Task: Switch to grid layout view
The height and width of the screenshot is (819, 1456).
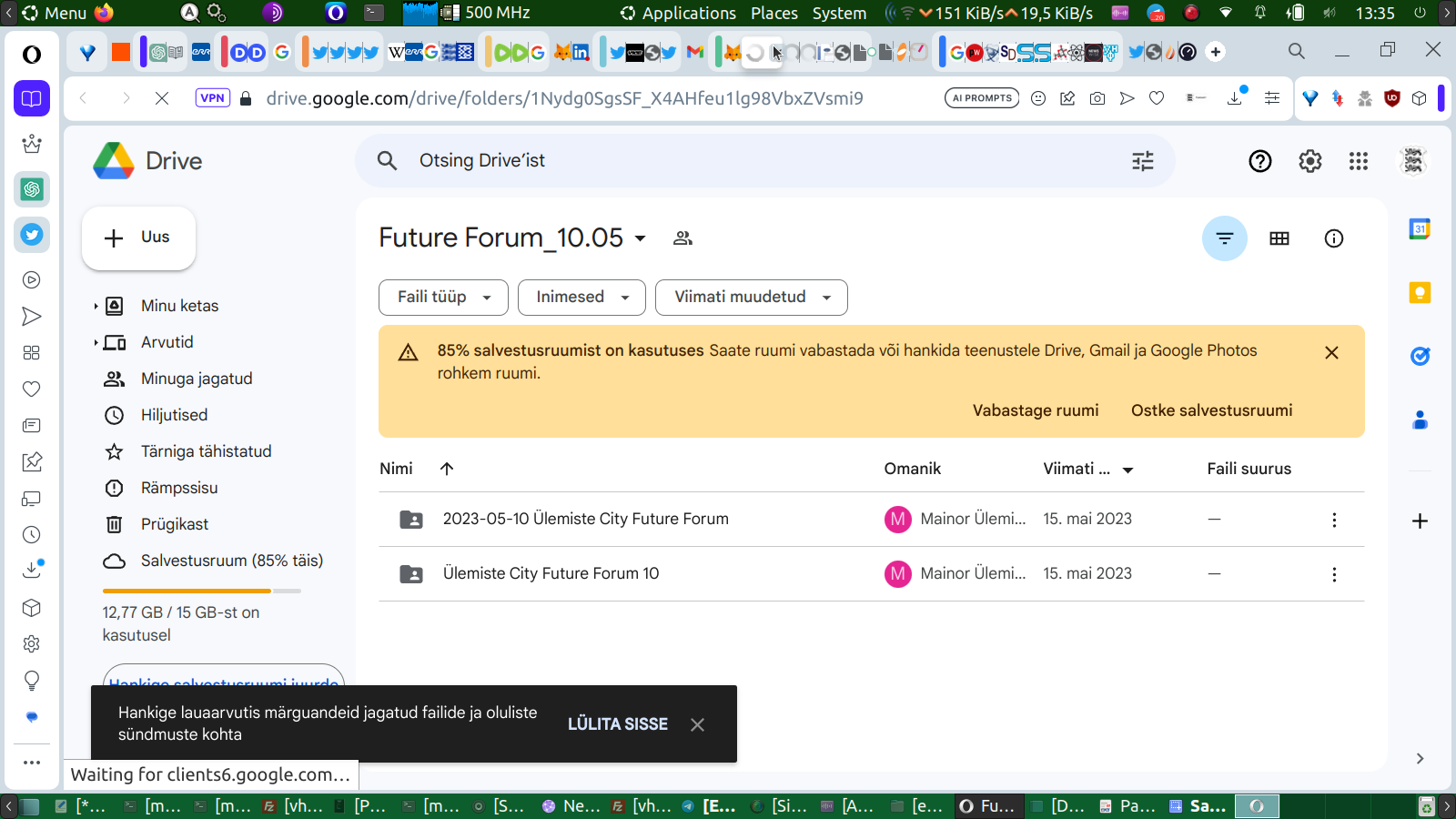Action: (1279, 238)
